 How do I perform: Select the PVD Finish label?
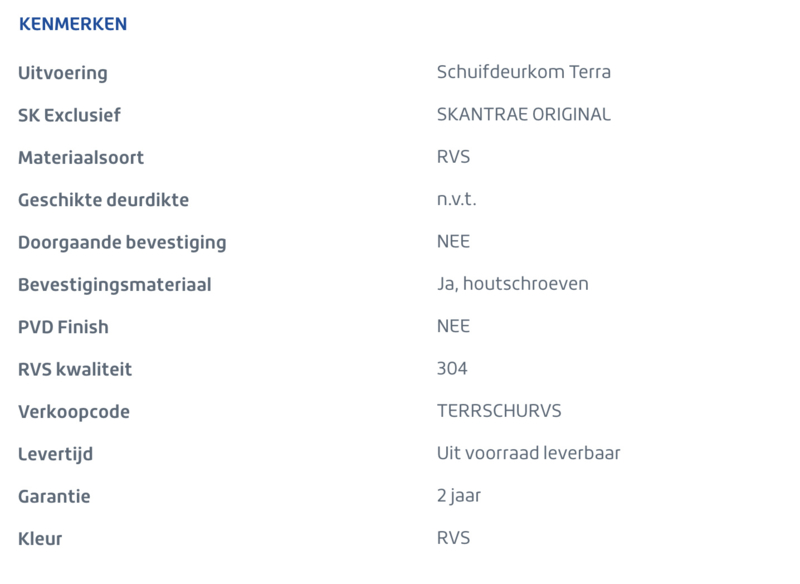[x=63, y=327]
